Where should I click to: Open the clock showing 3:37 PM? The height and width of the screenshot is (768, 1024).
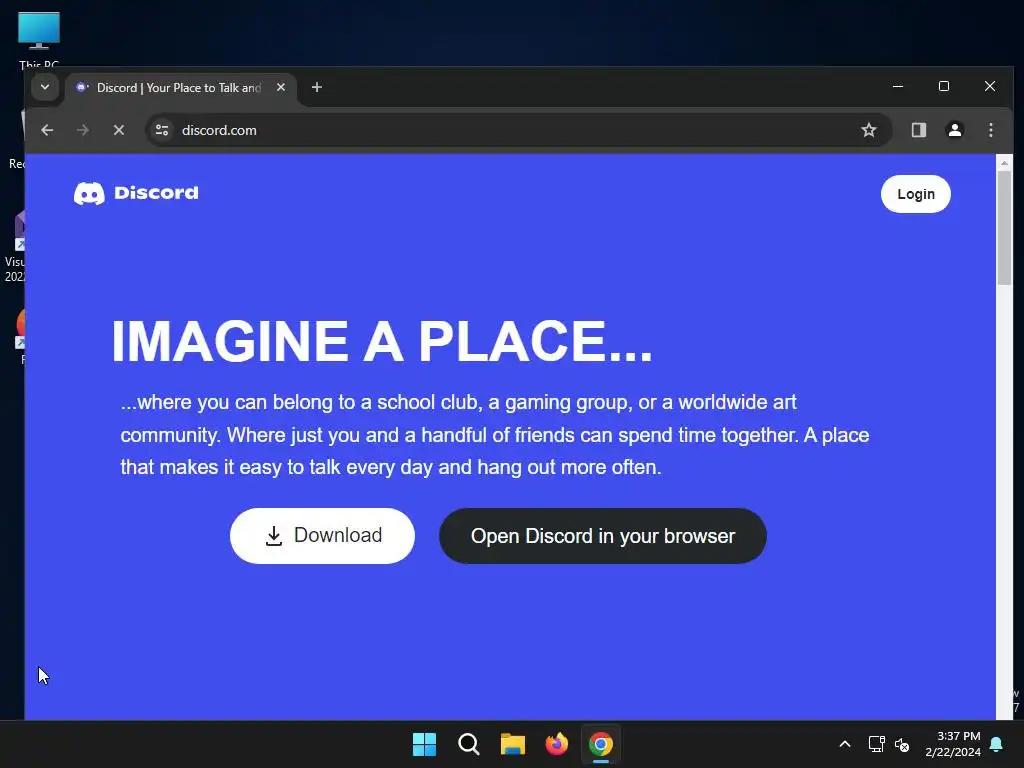click(953, 744)
